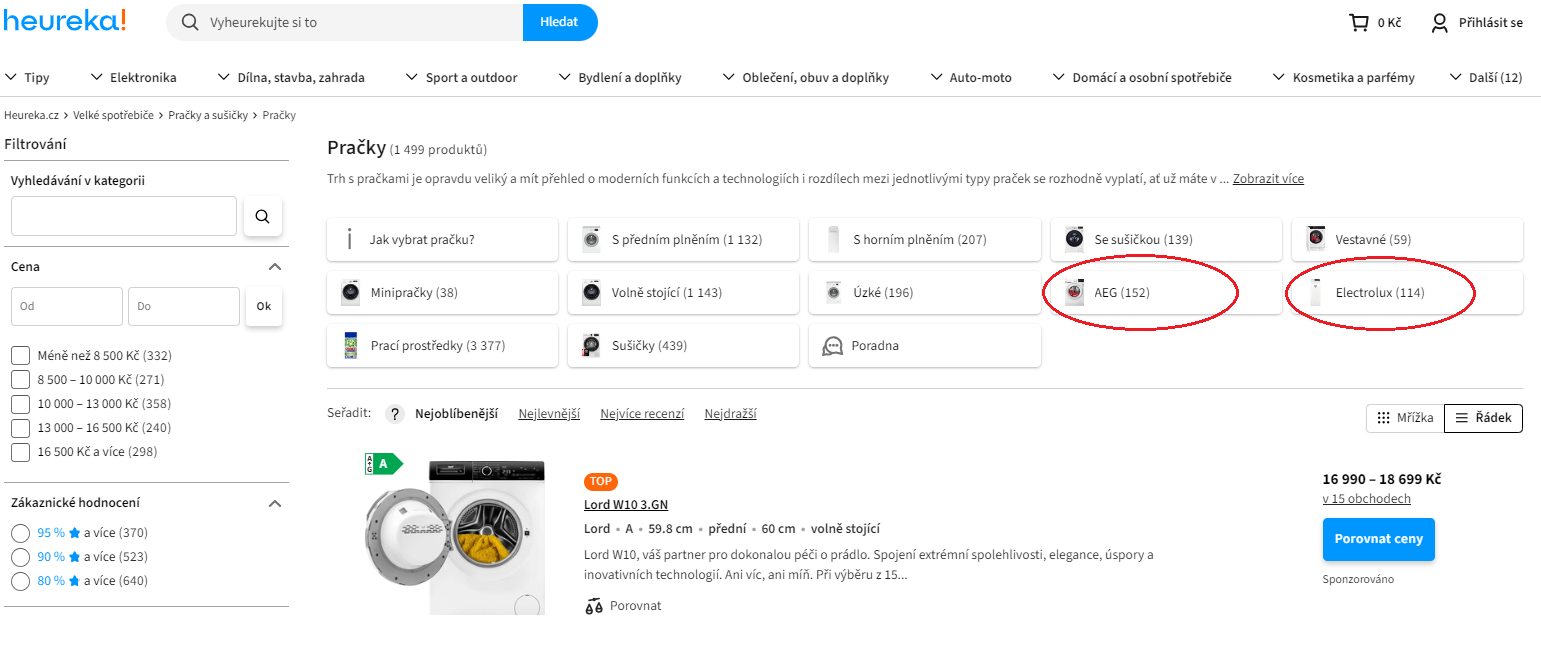Click the Porovnat scales icon for Lord W10

[x=594, y=605]
